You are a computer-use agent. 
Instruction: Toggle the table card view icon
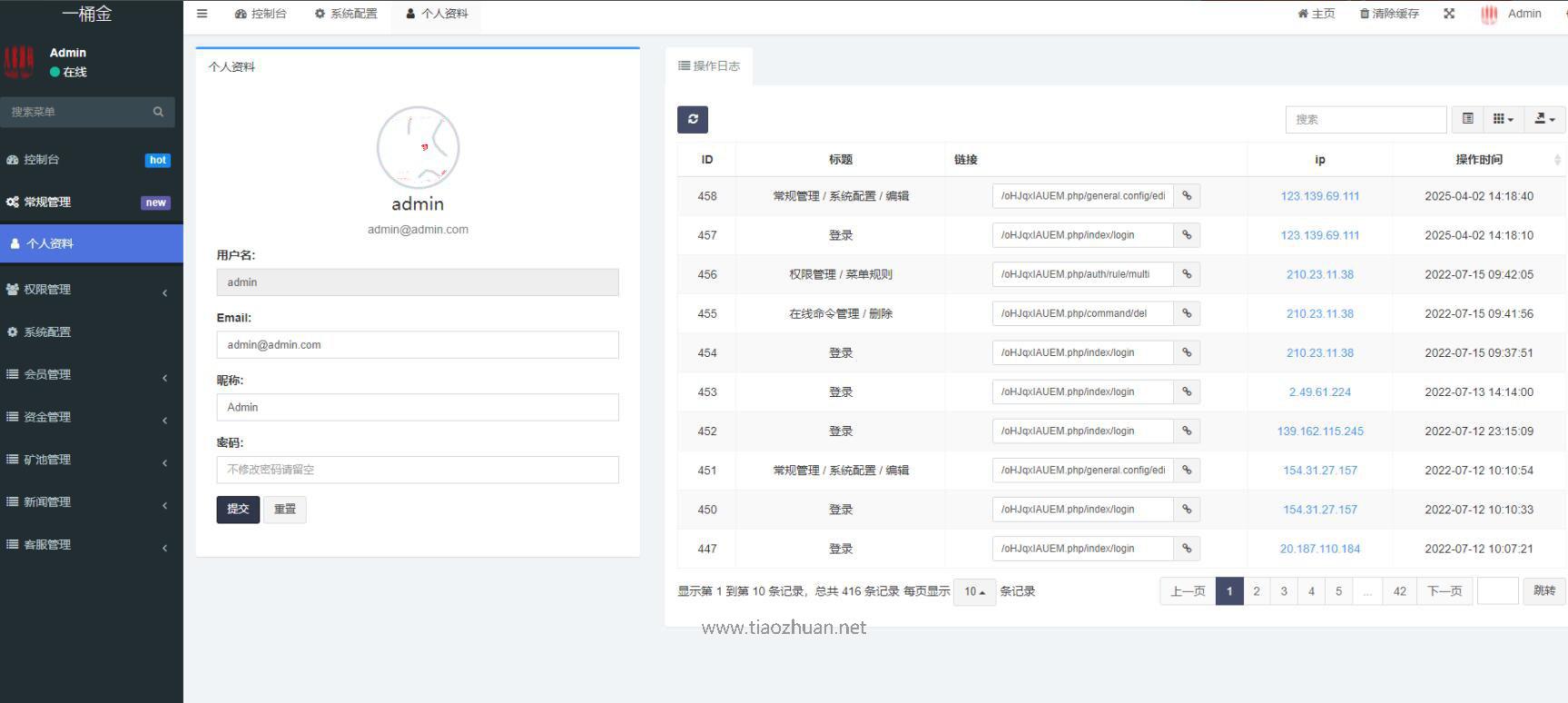[1467, 119]
